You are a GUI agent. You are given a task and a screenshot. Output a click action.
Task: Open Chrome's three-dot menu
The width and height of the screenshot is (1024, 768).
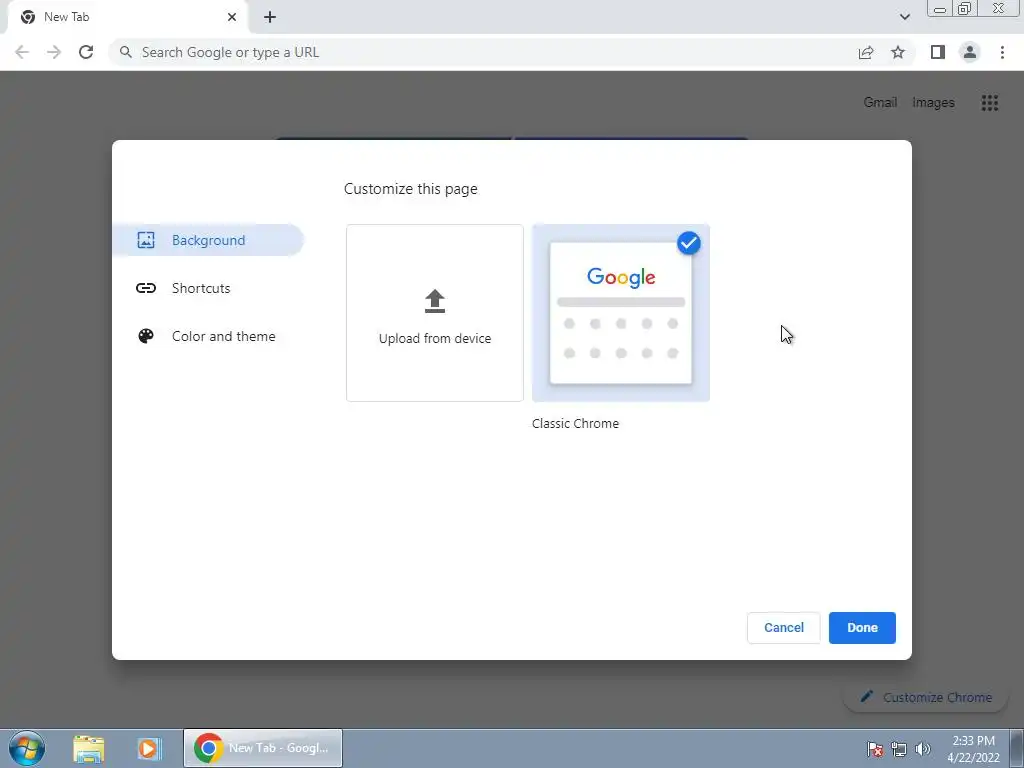pyautogui.click(x=1002, y=52)
